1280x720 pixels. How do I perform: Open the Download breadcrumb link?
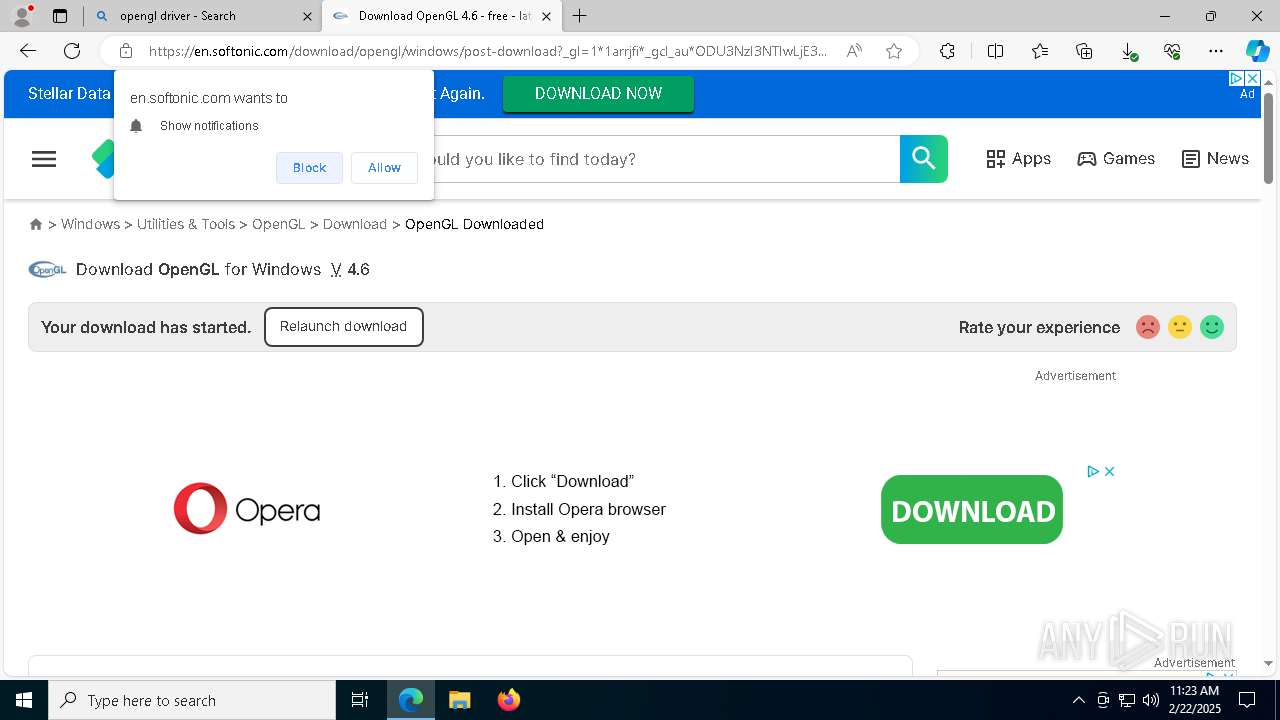point(355,224)
